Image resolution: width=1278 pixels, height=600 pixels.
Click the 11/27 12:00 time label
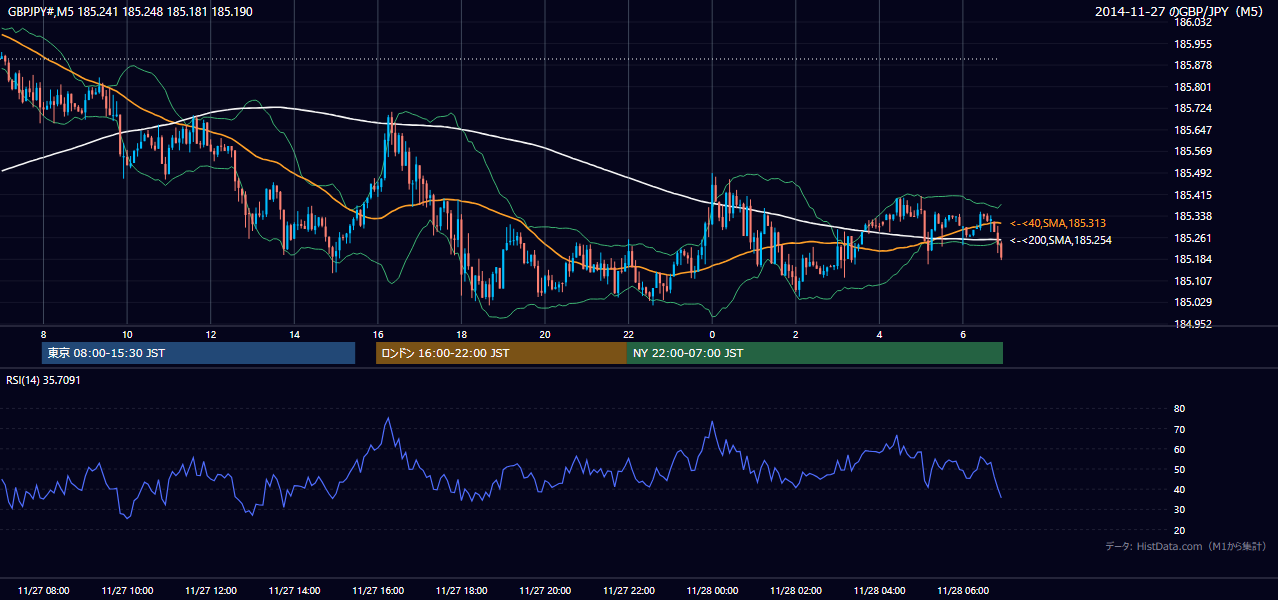click(211, 591)
